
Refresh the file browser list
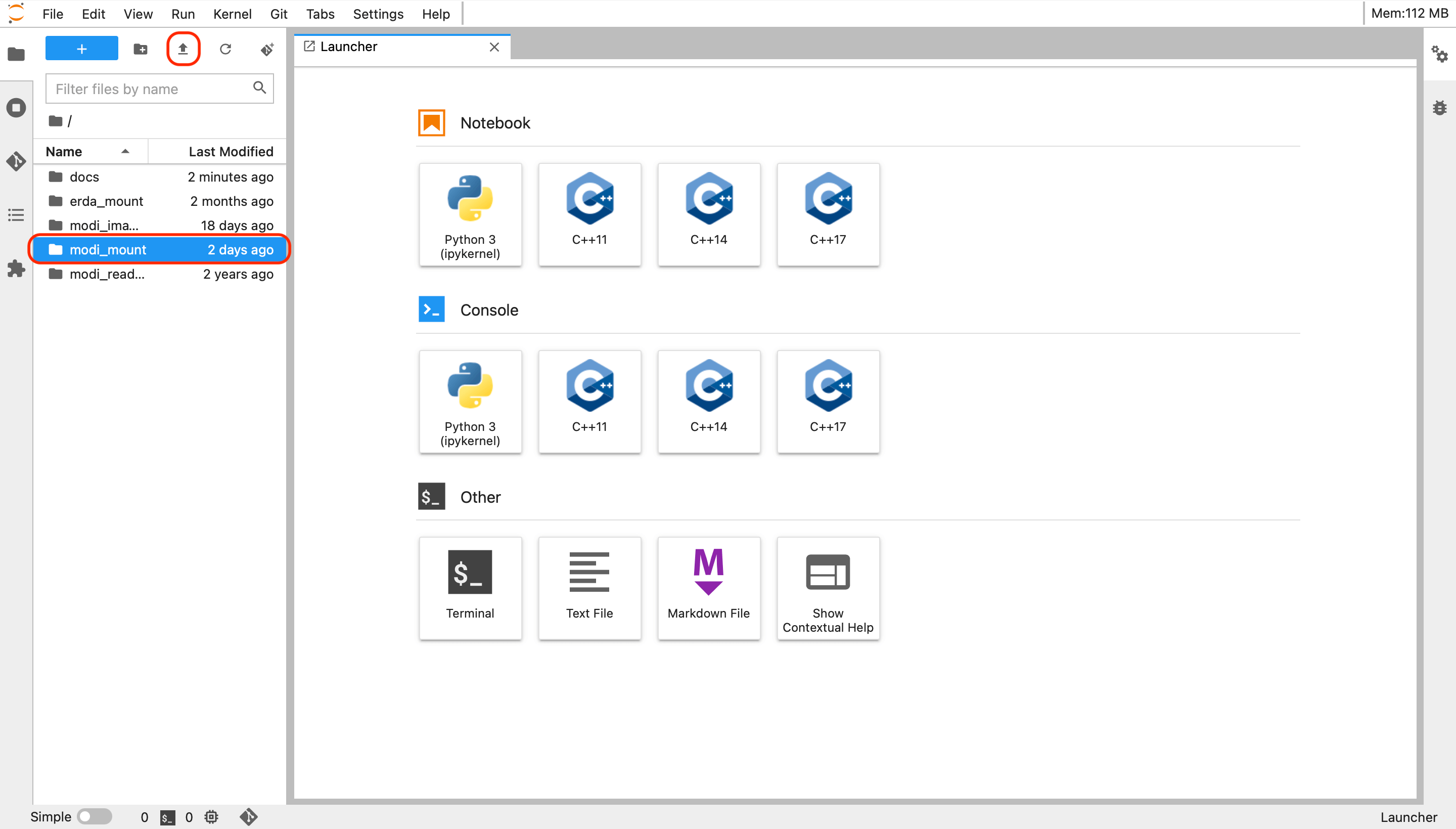click(225, 49)
